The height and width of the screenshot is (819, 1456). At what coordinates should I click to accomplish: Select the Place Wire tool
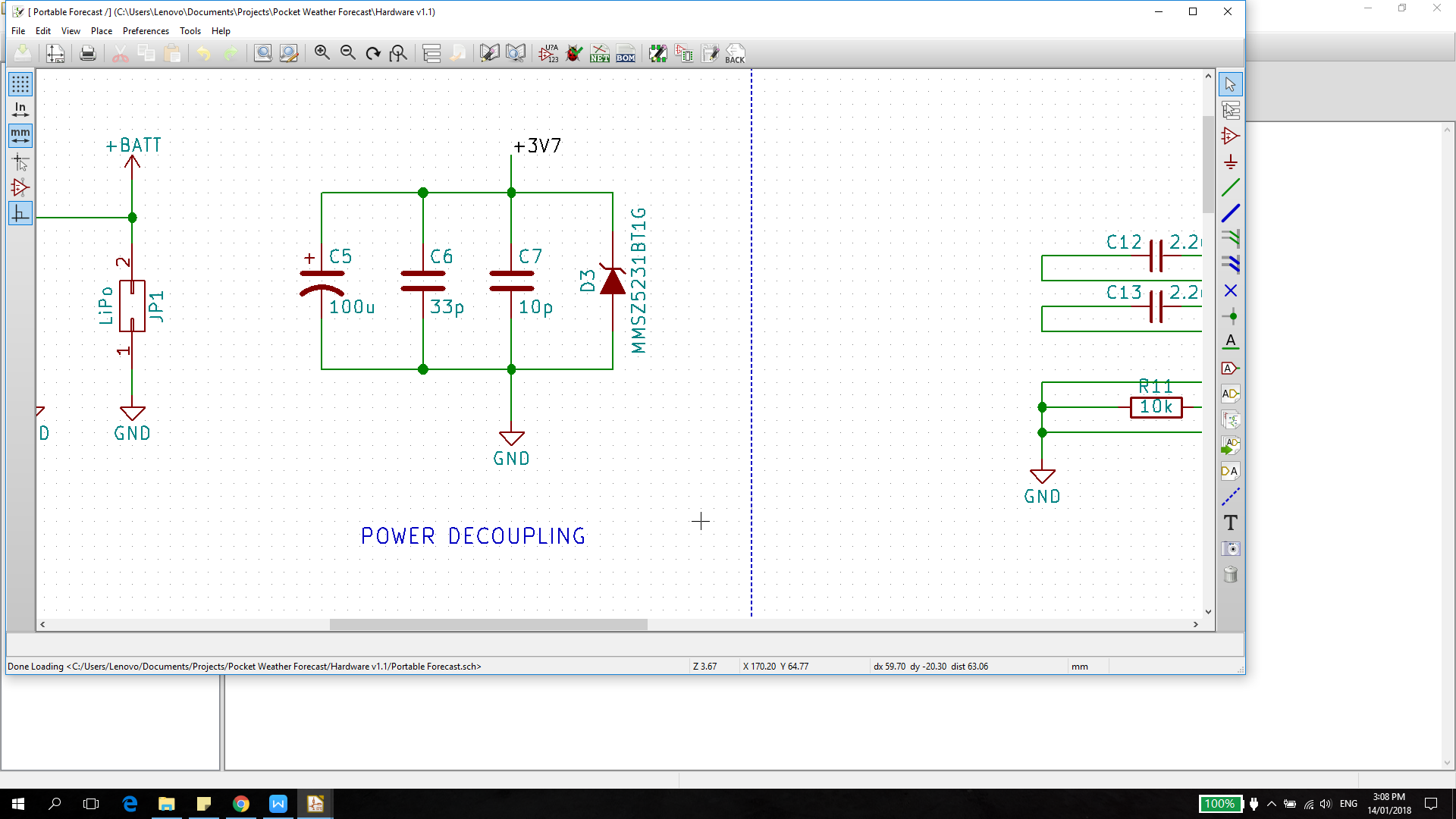(x=1230, y=187)
